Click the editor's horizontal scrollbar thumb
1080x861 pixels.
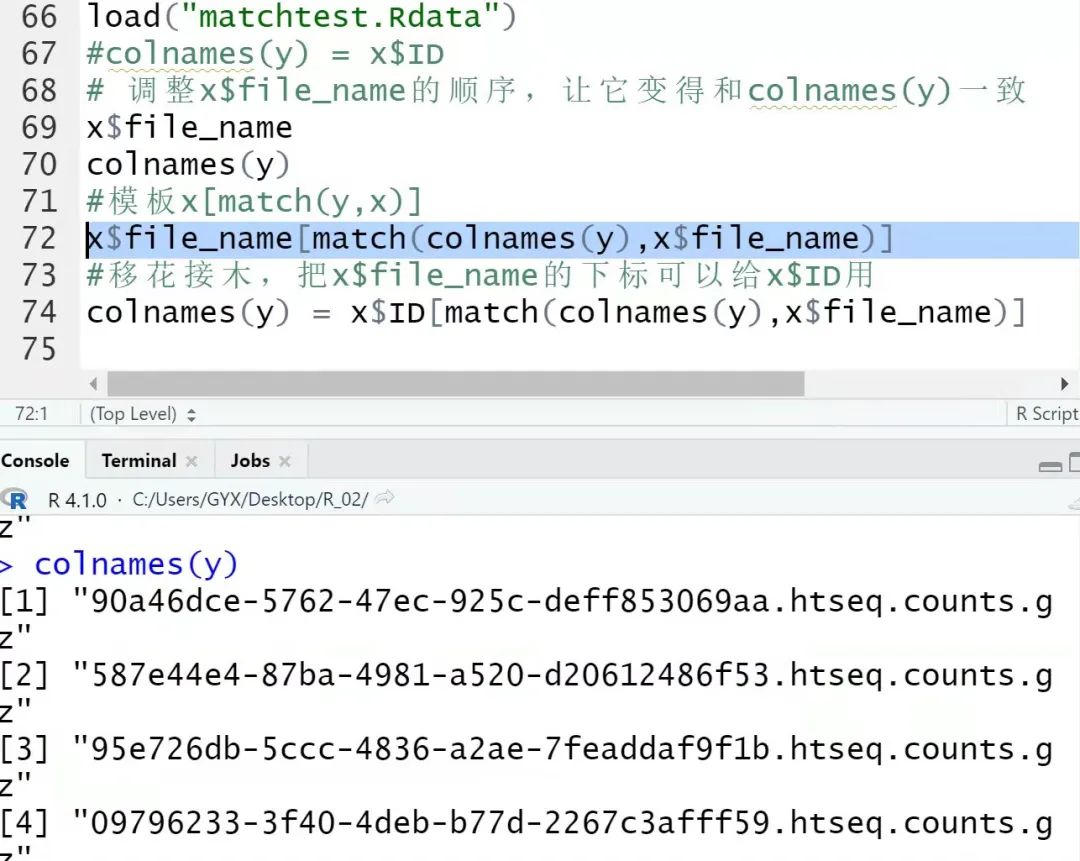[x=455, y=383]
